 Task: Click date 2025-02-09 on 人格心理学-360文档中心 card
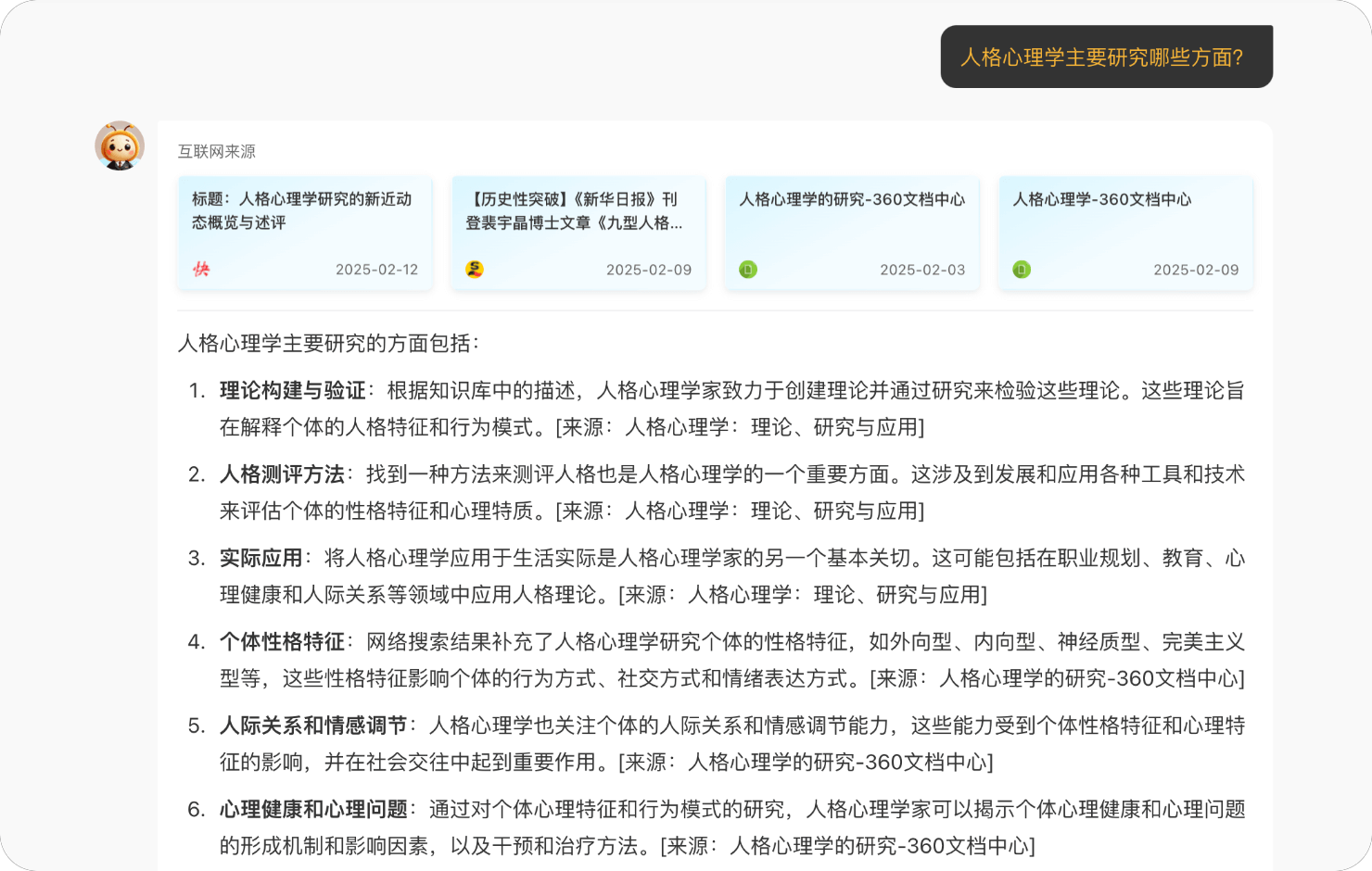point(1196,270)
